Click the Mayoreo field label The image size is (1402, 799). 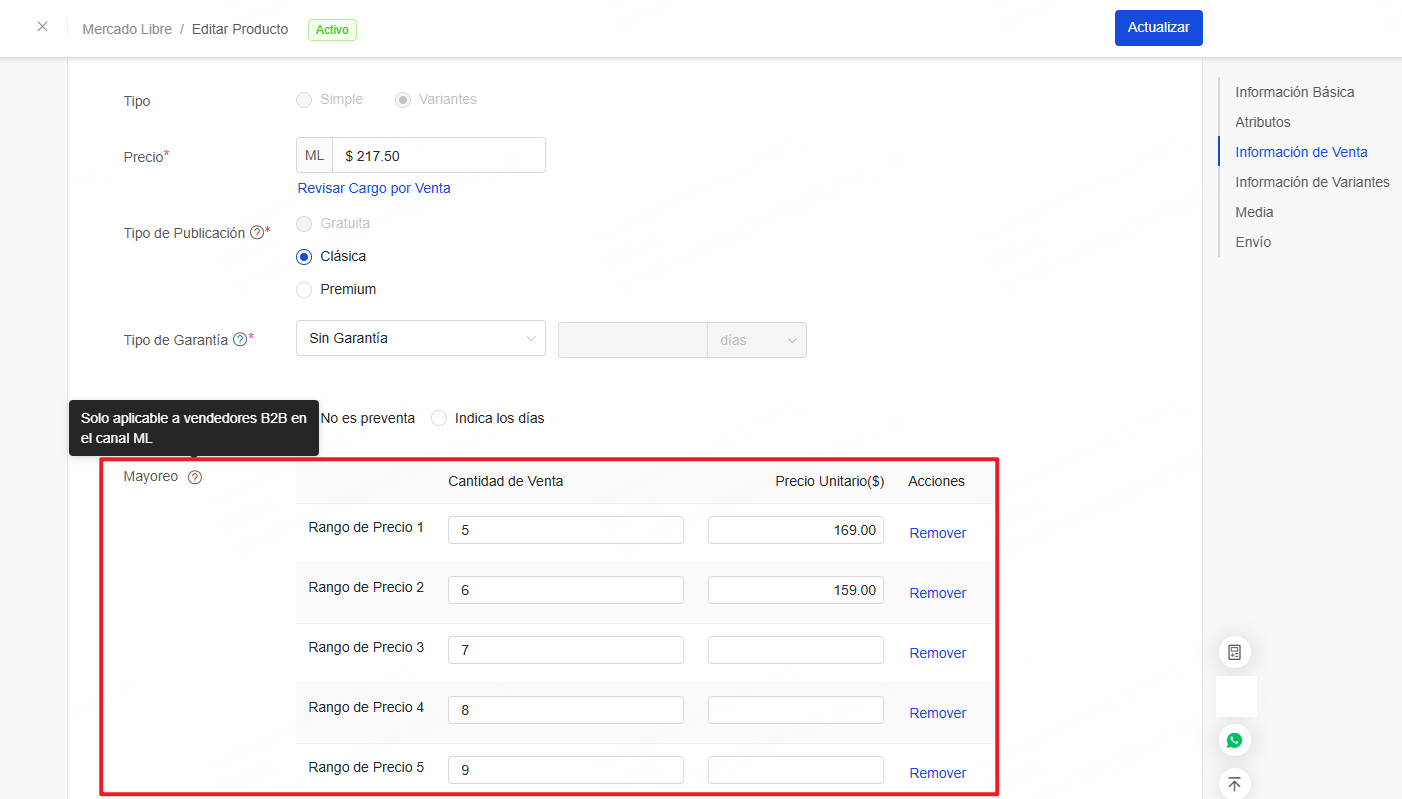[x=151, y=476]
